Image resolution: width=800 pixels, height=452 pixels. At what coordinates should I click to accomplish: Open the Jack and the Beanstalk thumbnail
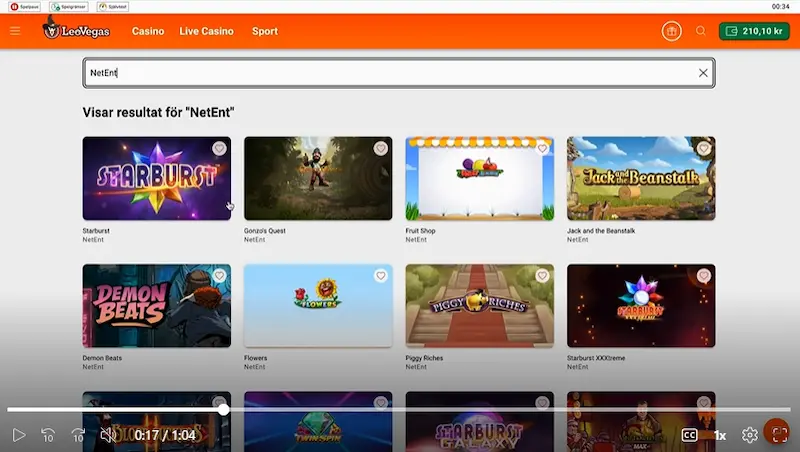641,179
